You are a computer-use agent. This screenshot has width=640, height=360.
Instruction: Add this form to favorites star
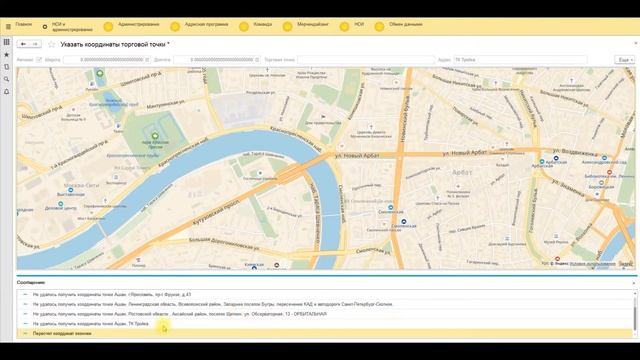(51, 44)
